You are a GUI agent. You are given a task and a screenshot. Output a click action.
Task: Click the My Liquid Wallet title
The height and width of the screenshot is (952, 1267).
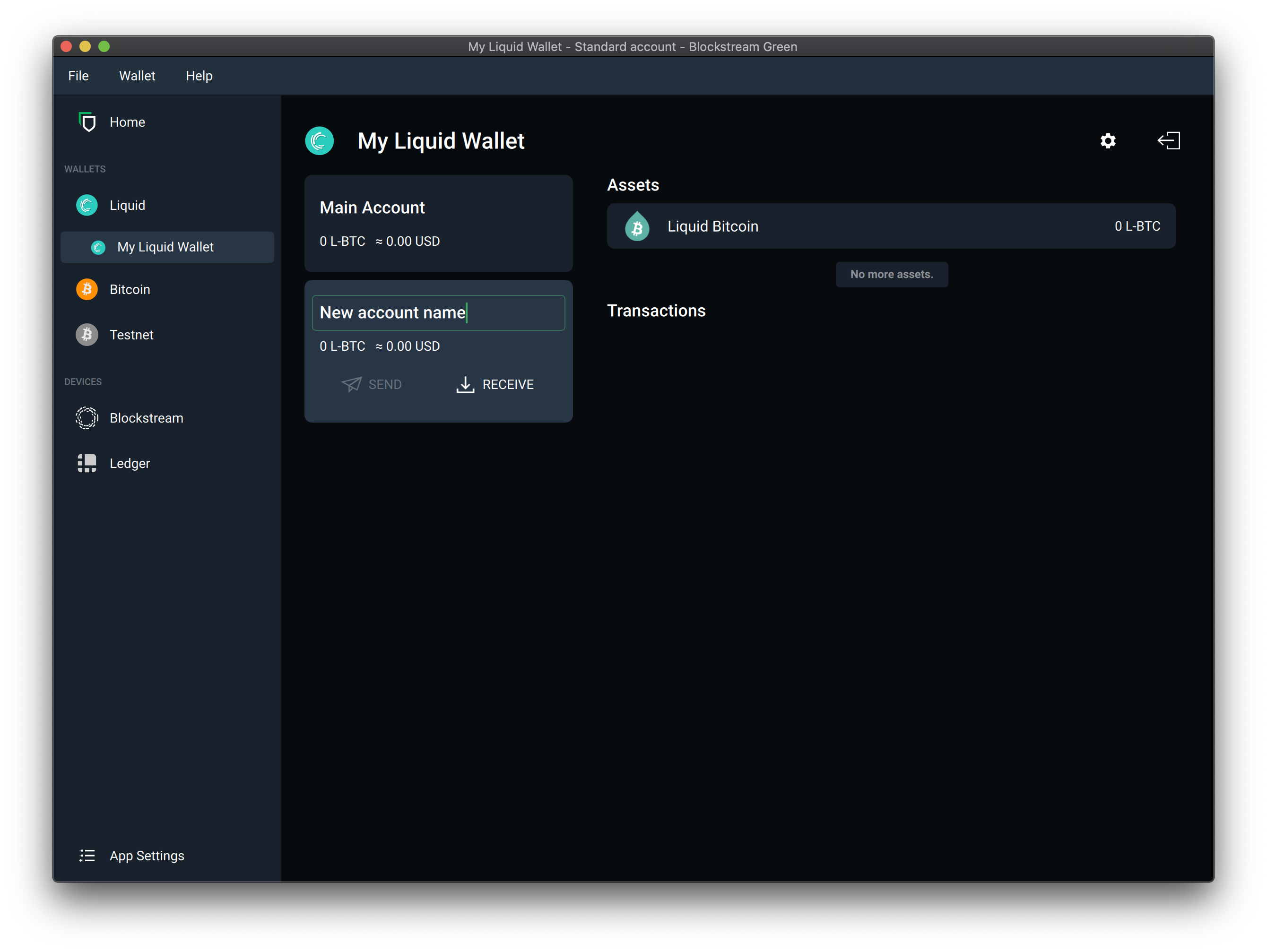tap(441, 141)
